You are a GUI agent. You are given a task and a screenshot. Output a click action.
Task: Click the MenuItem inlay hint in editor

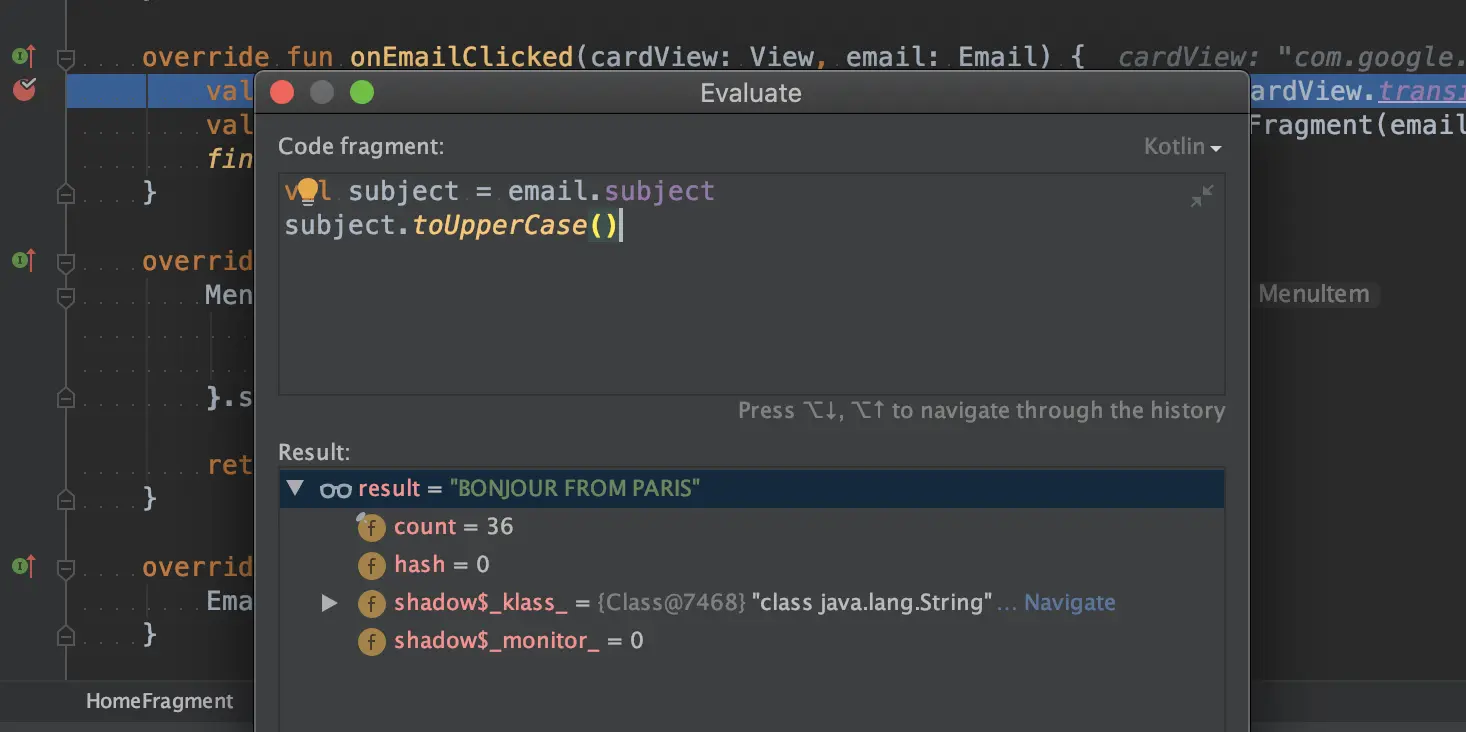click(x=1313, y=294)
